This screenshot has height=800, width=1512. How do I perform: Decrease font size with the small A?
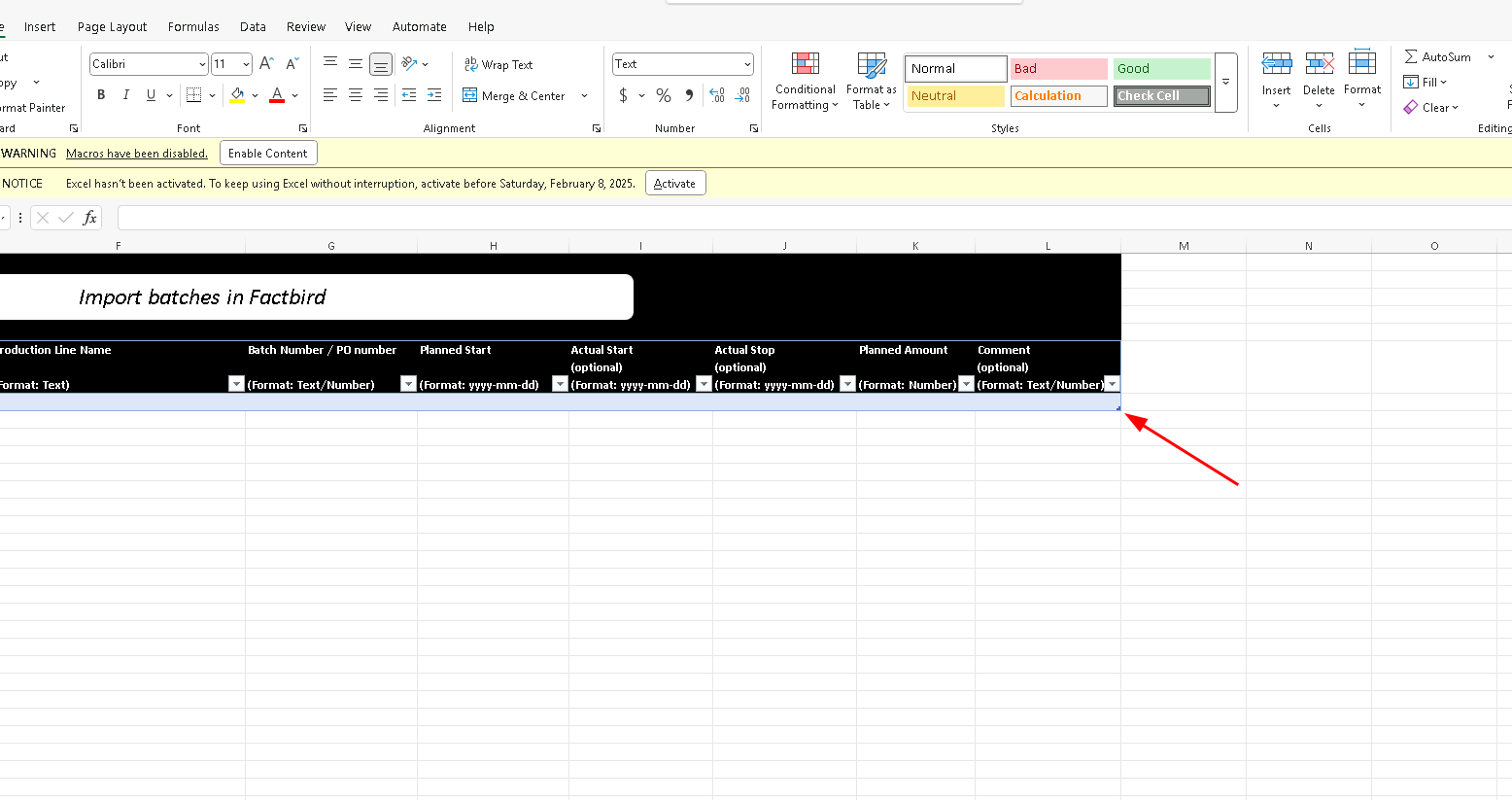tap(292, 64)
